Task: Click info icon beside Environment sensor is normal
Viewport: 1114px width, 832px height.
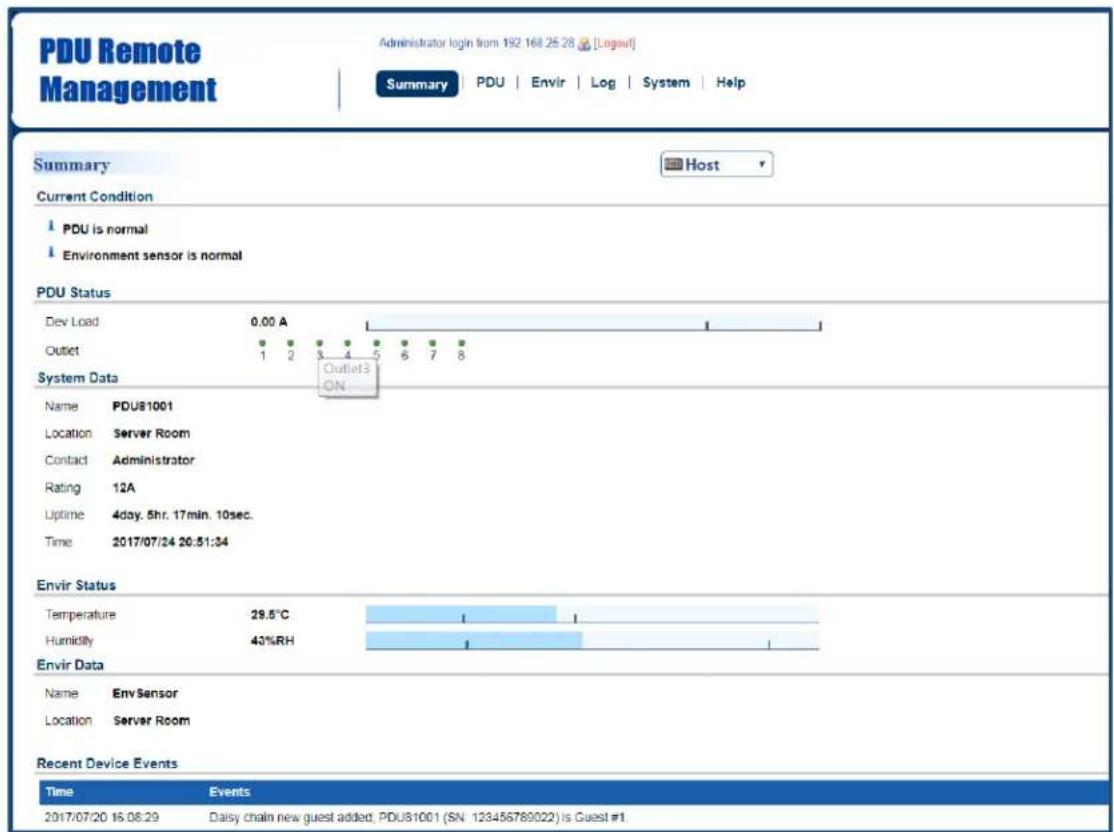Action: coord(50,252)
